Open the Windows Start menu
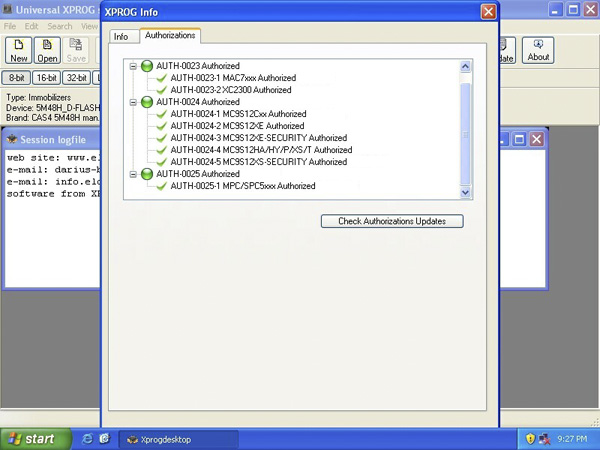The height and width of the screenshot is (450, 600). tap(35, 439)
